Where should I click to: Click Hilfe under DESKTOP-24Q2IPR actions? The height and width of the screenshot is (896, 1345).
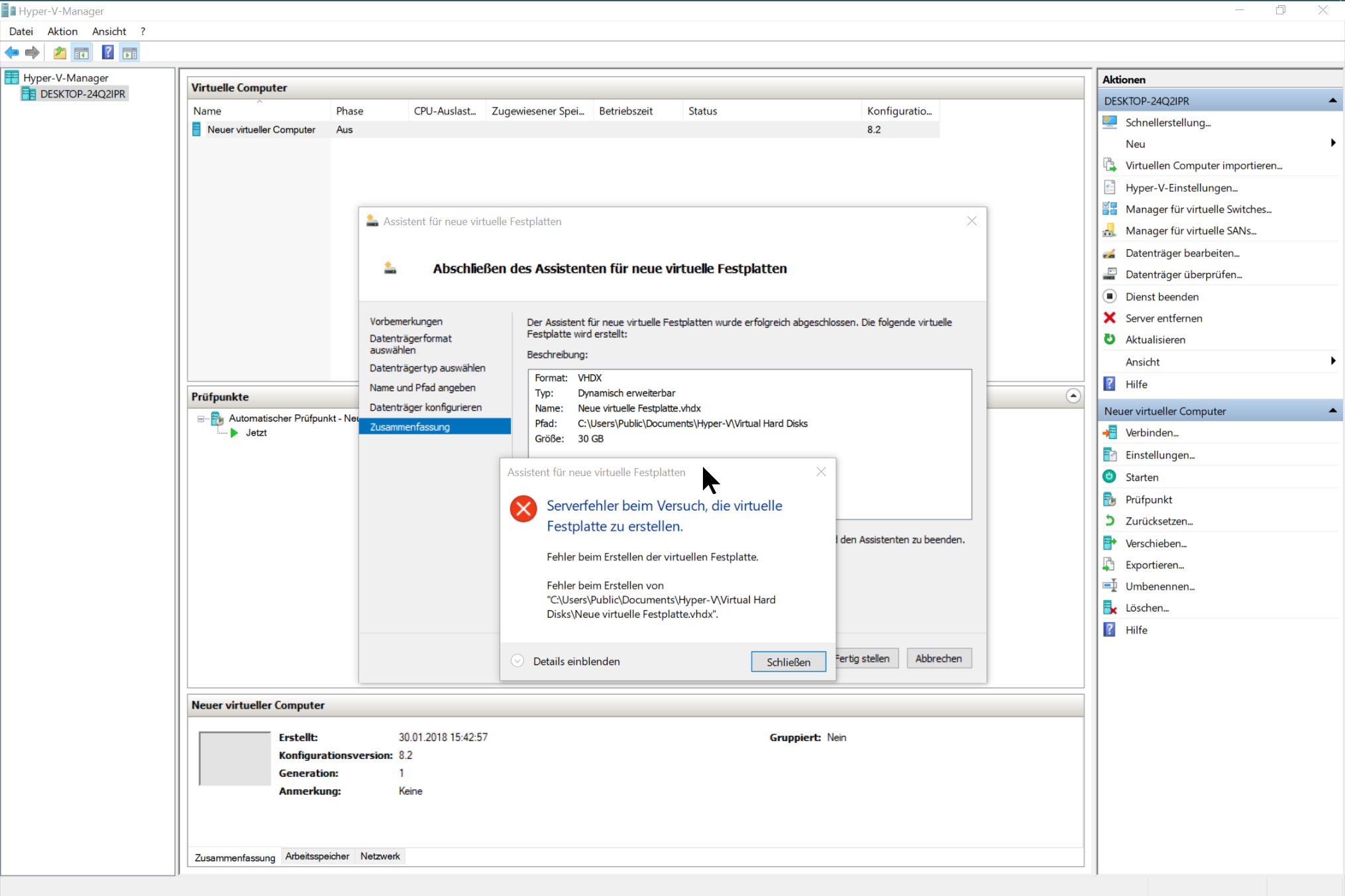pyautogui.click(x=1136, y=384)
